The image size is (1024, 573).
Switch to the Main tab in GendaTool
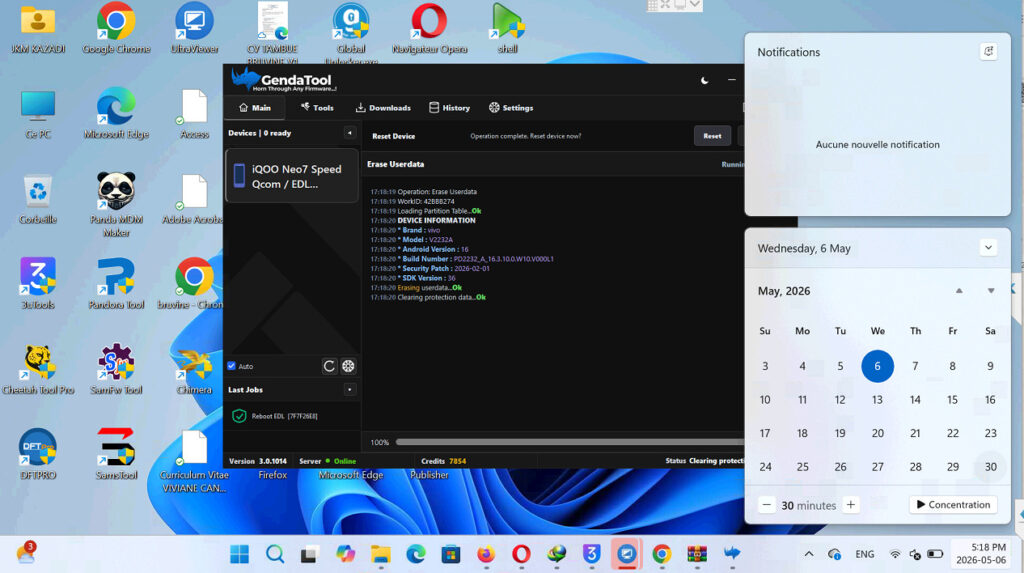pyautogui.click(x=255, y=108)
